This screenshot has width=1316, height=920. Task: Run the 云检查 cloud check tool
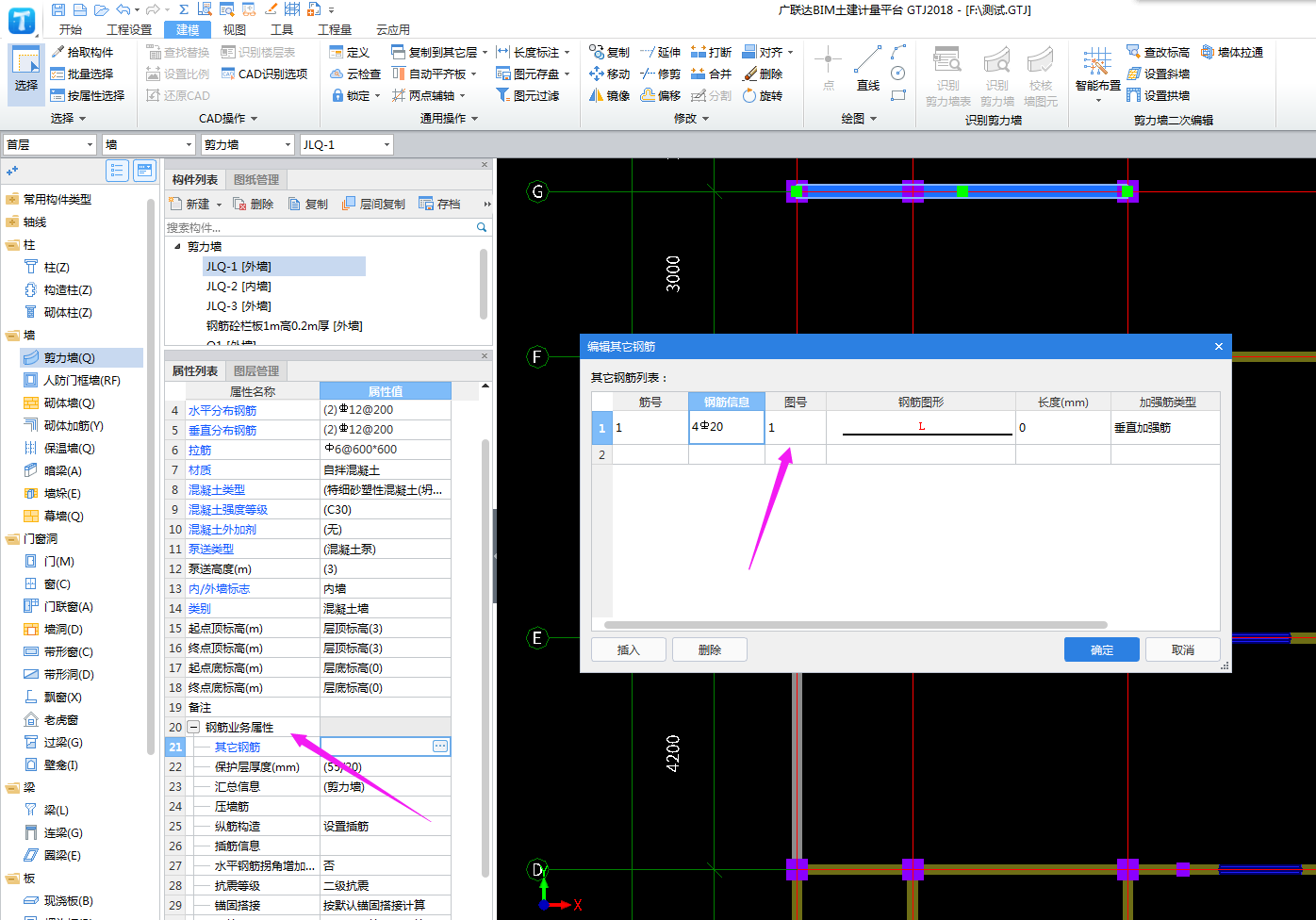click(x=355, y=74)
